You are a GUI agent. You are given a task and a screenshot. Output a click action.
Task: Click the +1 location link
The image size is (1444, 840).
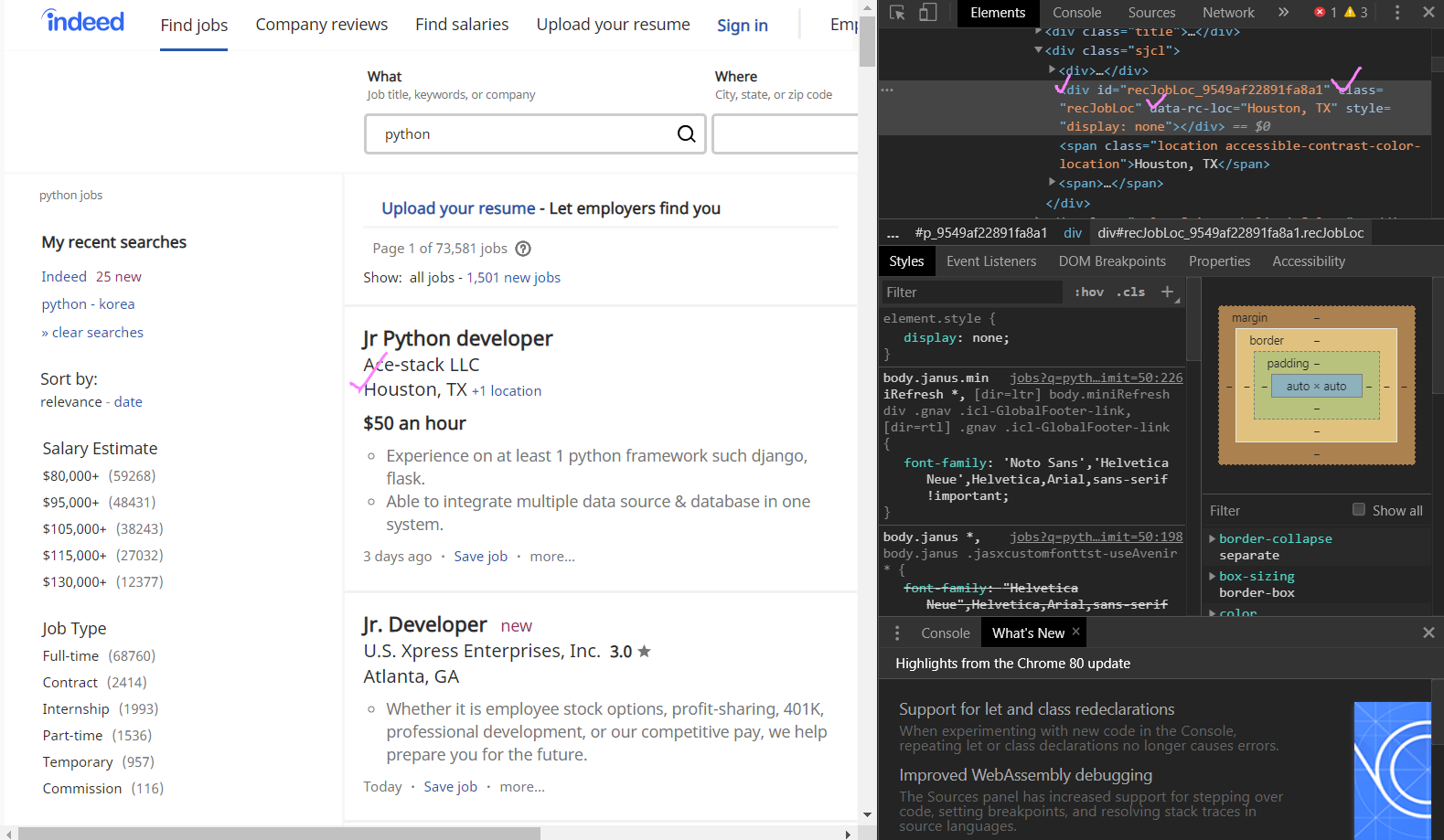coord(506,391)
